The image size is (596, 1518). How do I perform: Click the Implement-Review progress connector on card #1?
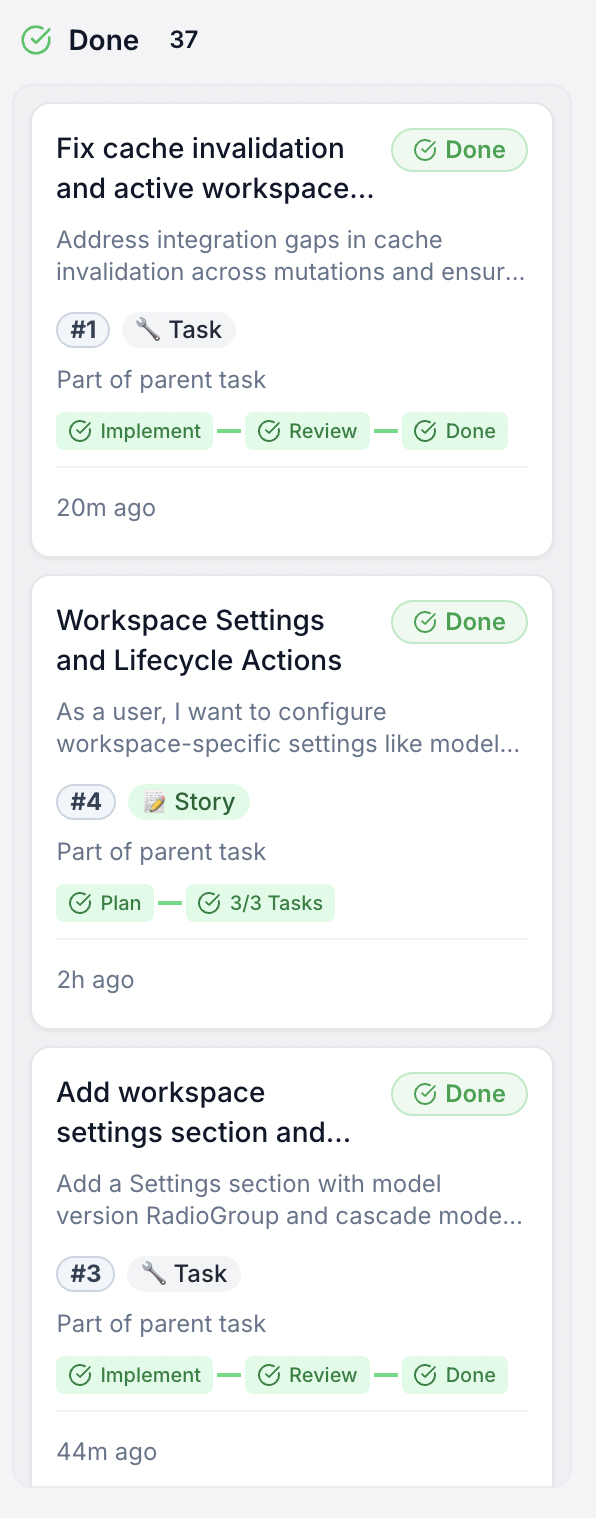(228, 430)
